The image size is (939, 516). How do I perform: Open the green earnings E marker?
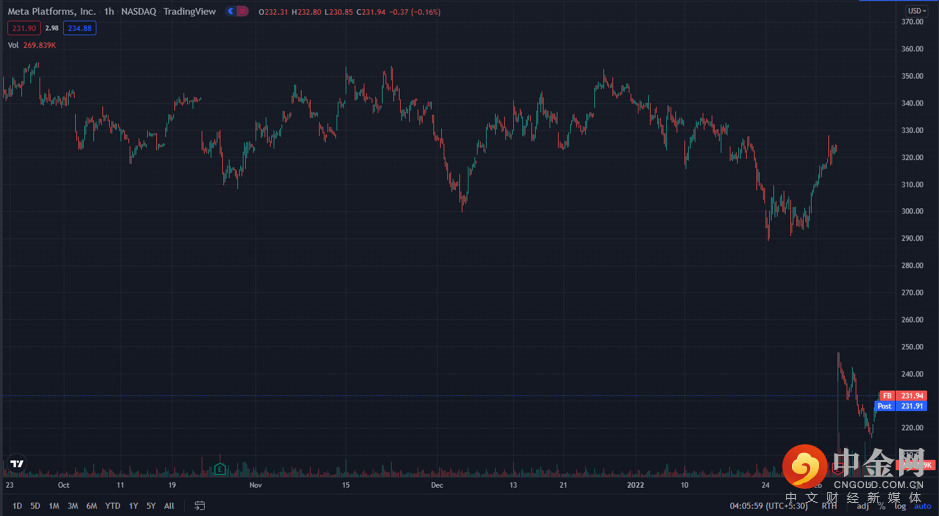(x=220, y=469)
